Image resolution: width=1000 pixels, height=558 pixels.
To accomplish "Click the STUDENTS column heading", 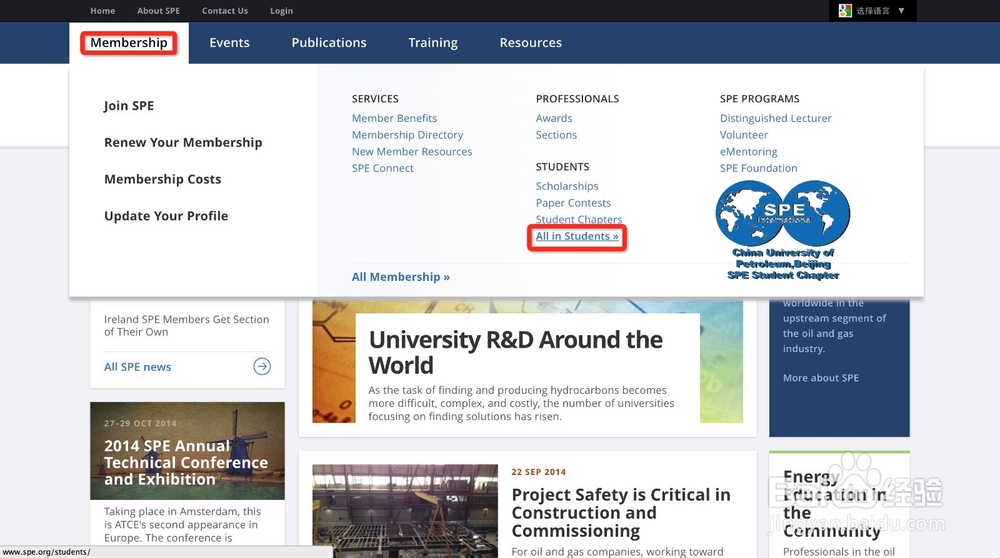I will [562, 166].
